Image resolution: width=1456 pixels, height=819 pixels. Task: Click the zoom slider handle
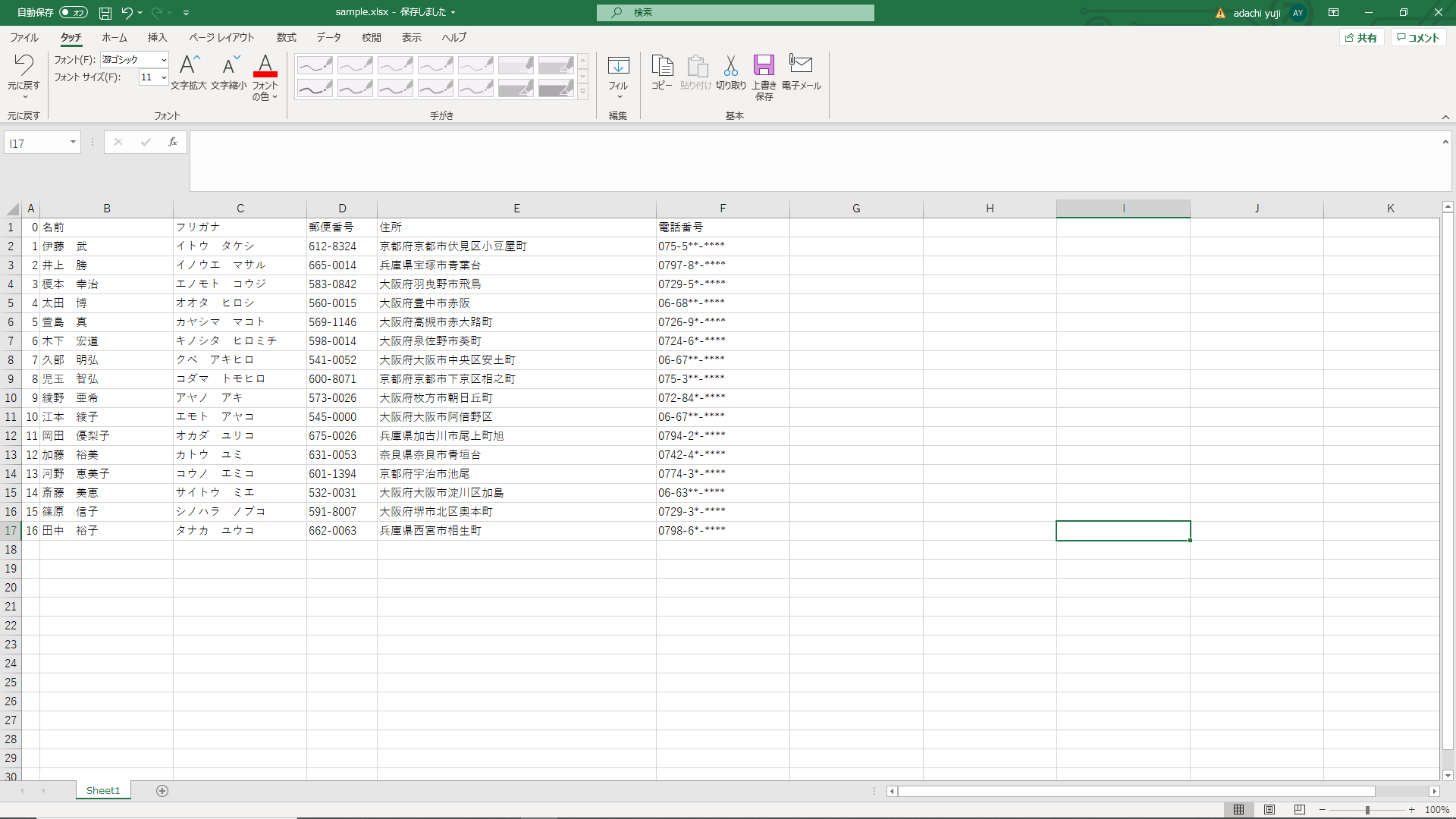[x=1367, y=810]
